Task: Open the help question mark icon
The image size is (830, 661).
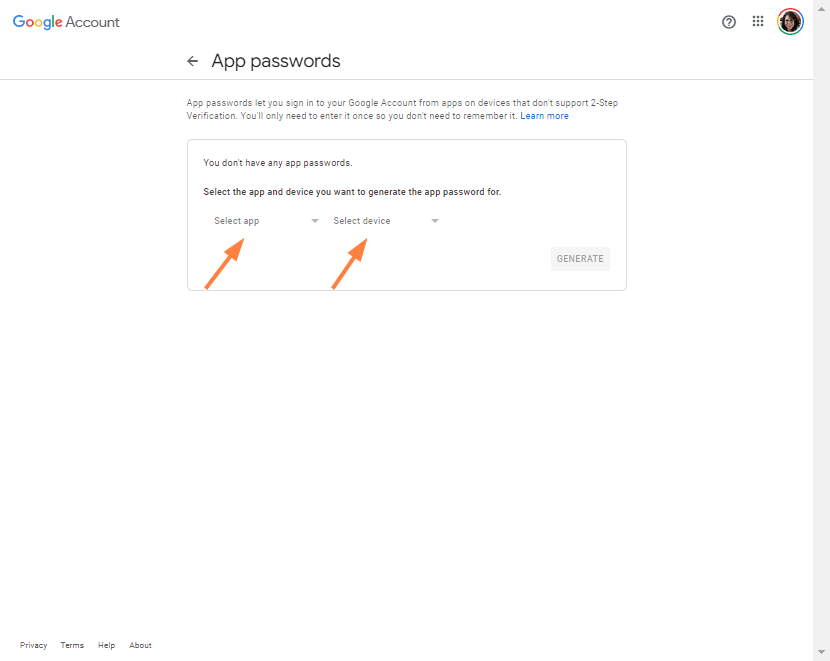Action: 729,22
